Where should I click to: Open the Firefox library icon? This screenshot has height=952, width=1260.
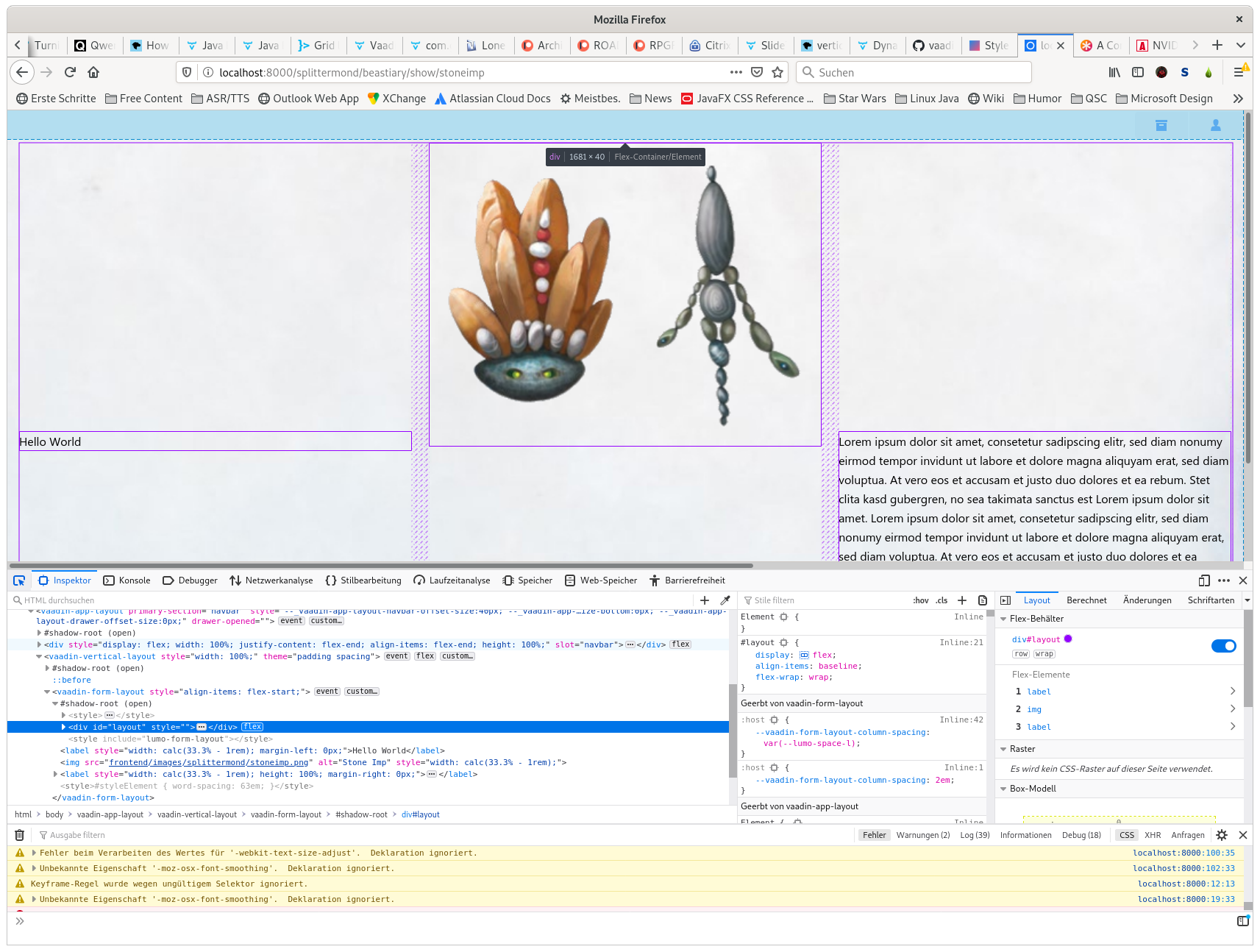[1115, 72]
